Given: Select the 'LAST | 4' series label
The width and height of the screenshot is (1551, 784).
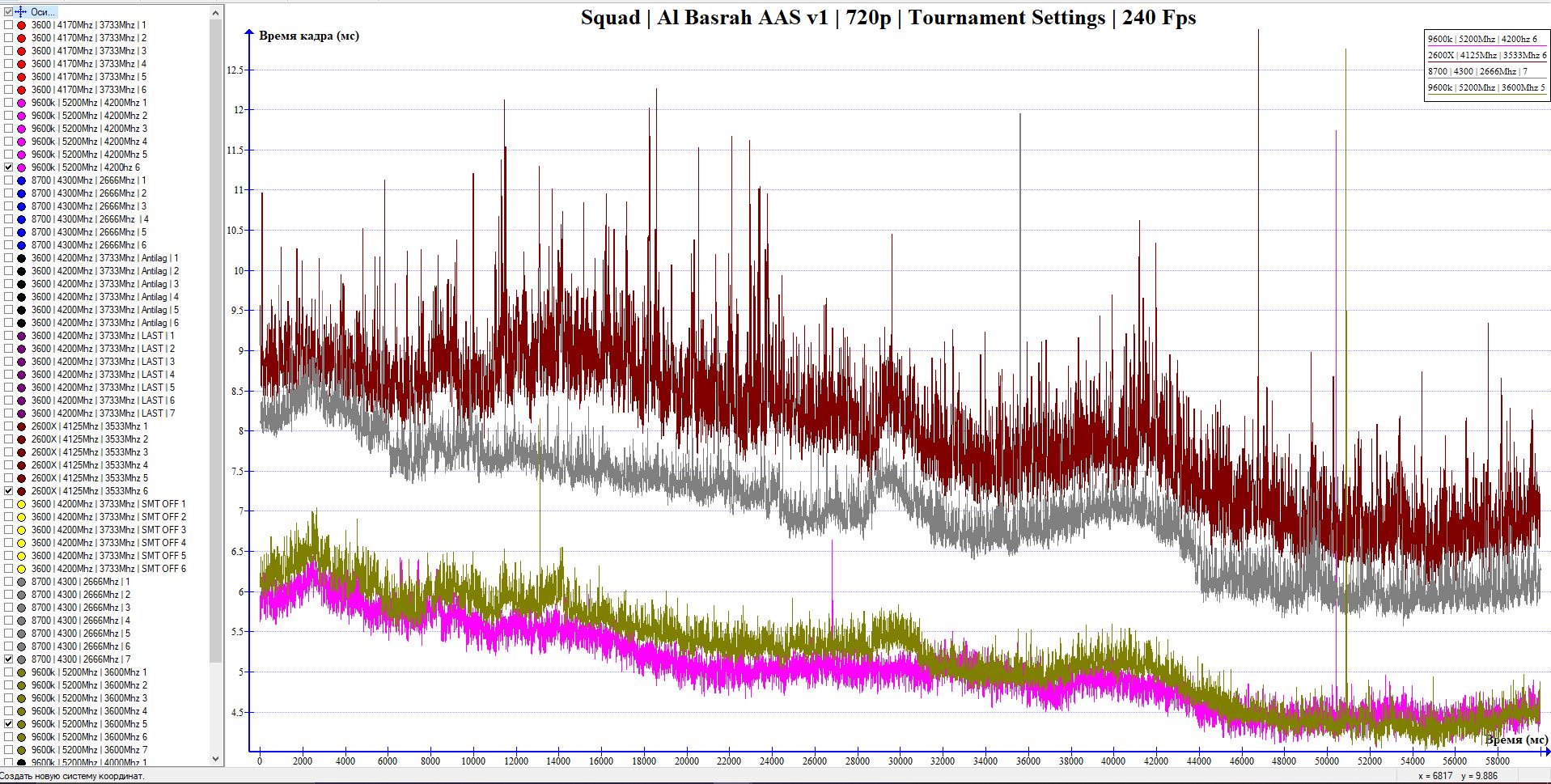Looking at the screenshot, I should (x=103, y=375).
